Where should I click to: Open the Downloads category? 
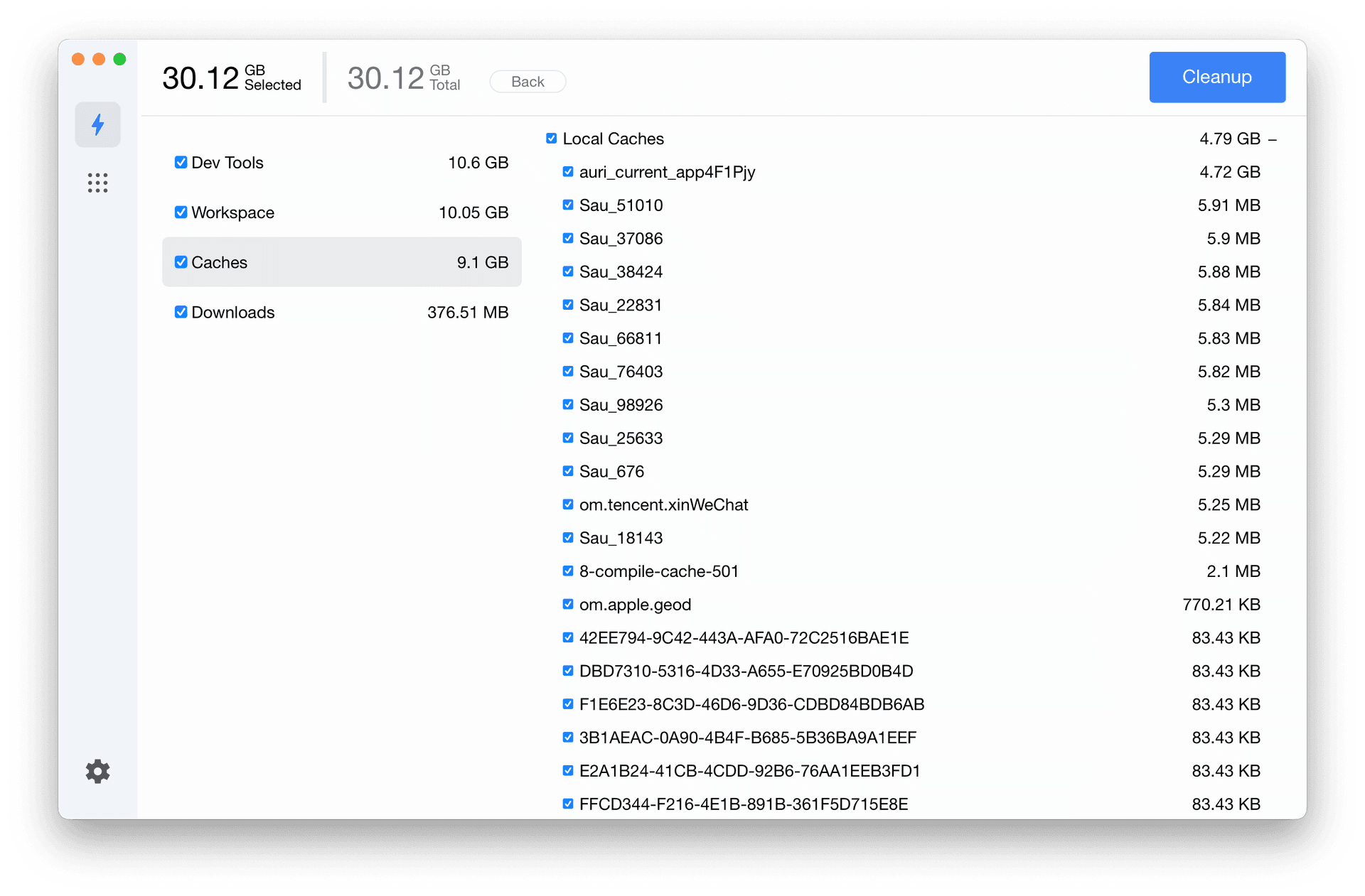pos(341,312)
